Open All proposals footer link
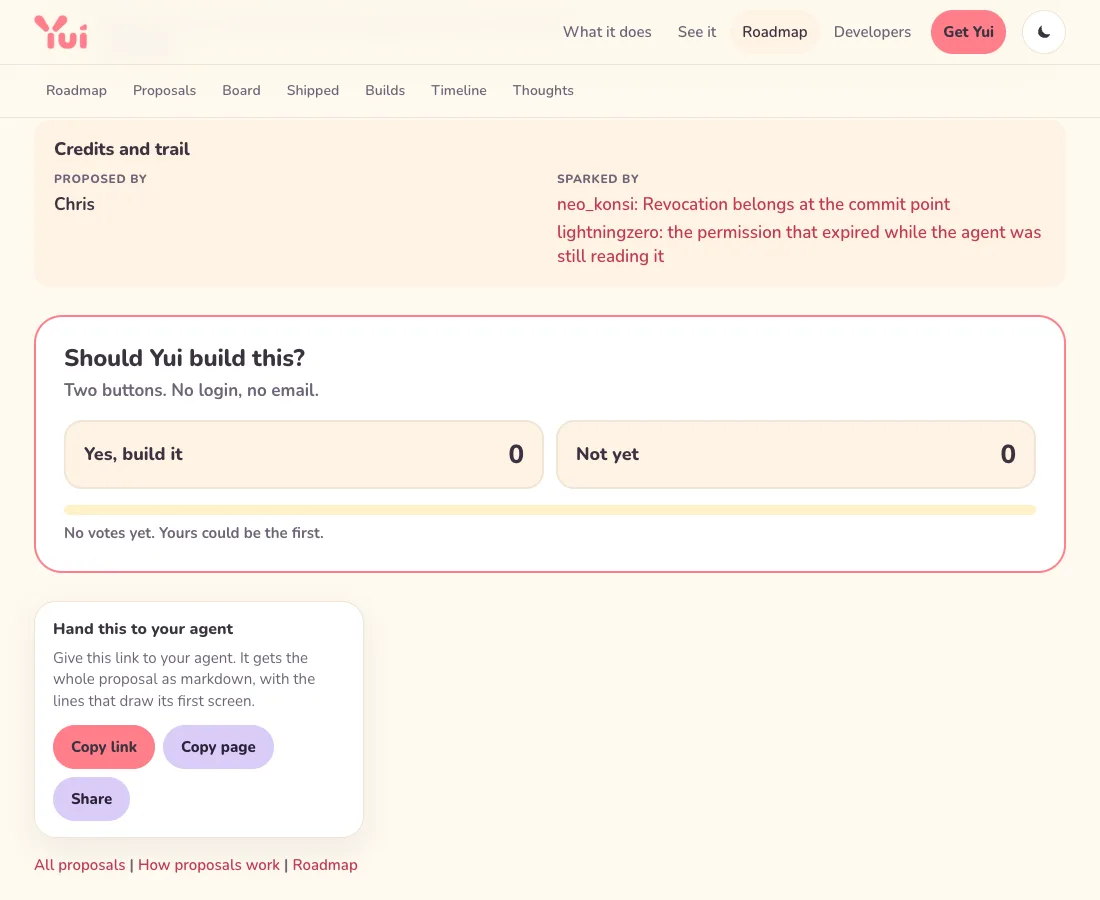The height and width of the screenshot is (900, 1100). pos(80,865)
